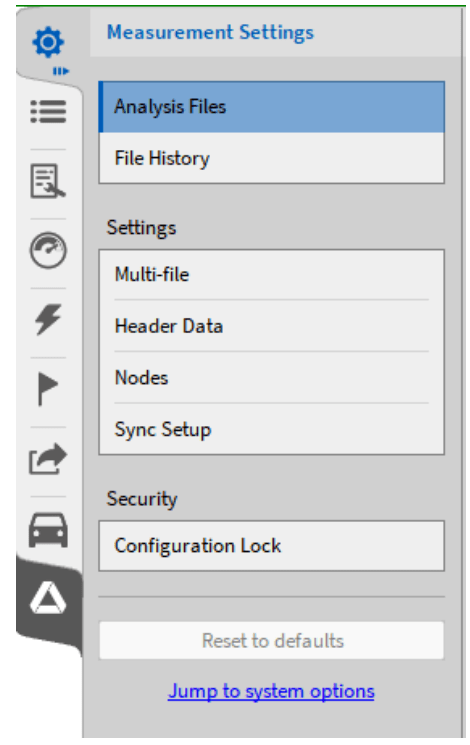Follow Jump to system options link
This screenshot has width=470, height=745.
pos(271,691)
